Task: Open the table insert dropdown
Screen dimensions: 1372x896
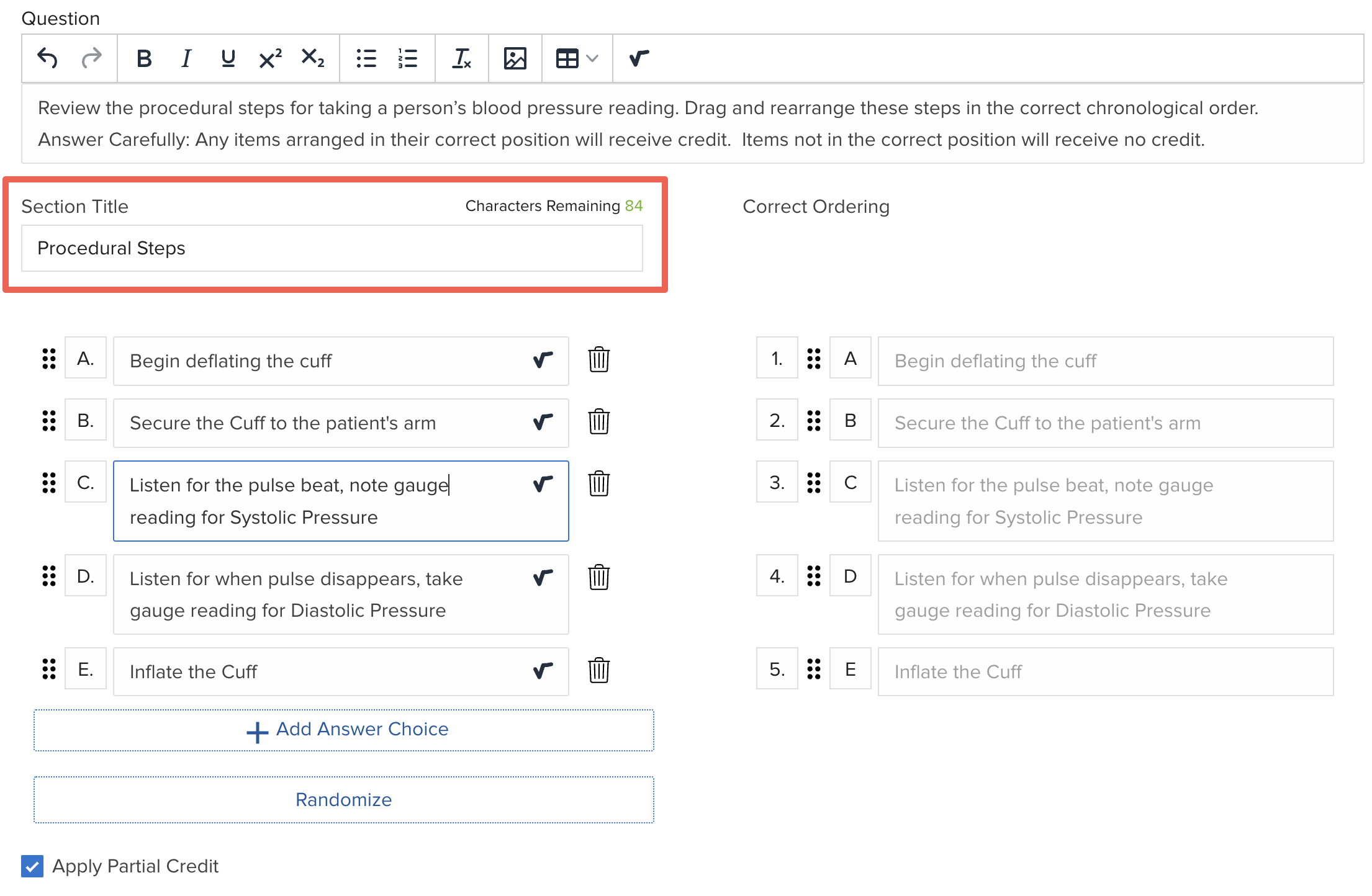Action: (x=577, y=58)
